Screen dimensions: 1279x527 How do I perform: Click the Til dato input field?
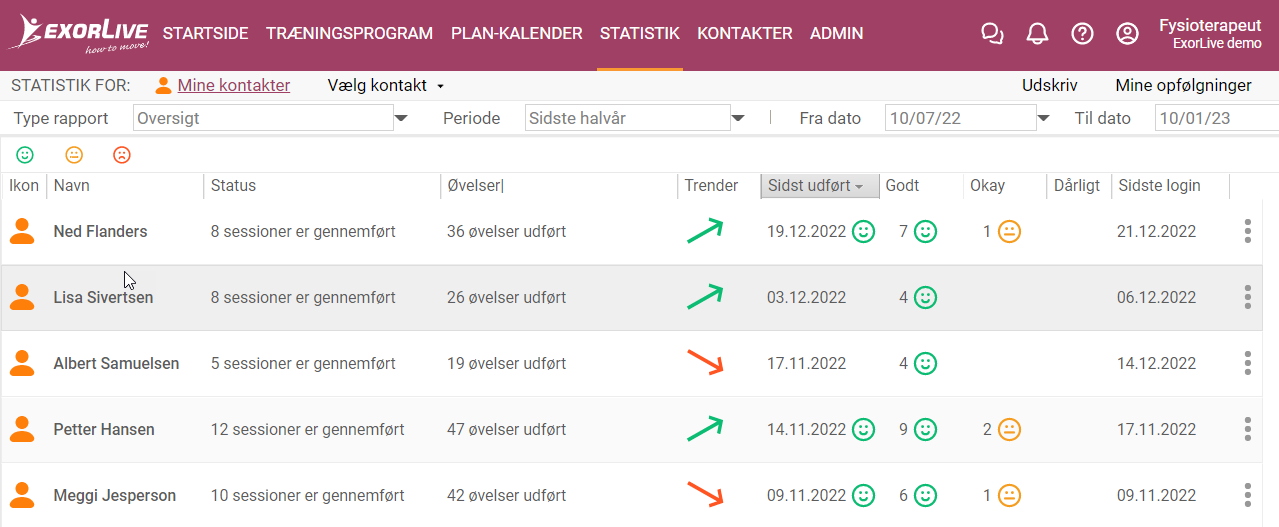click(x=1217, y=118)
